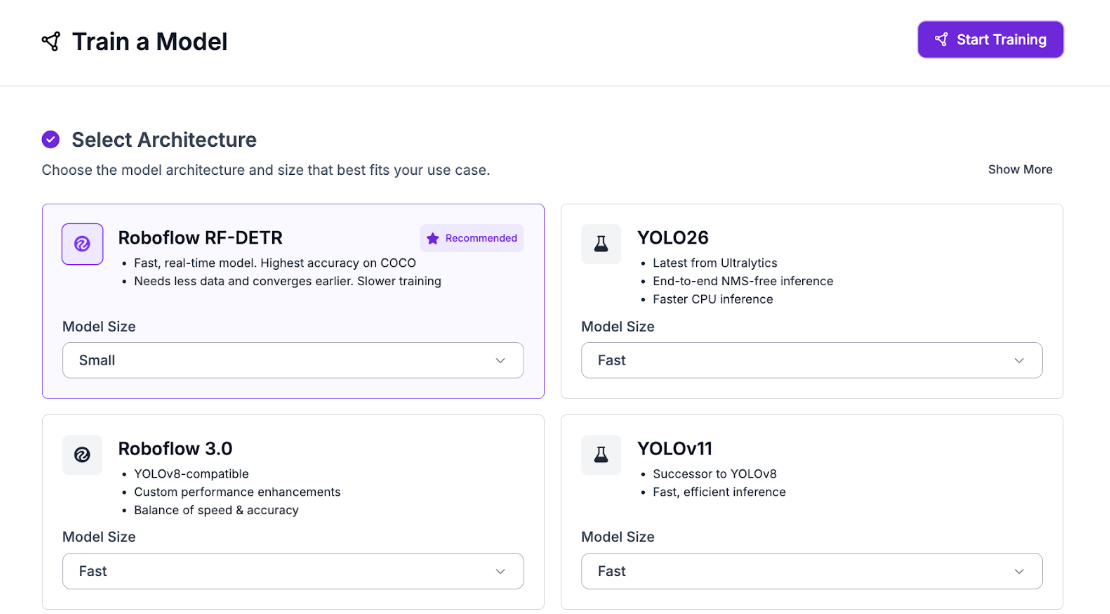Click the Select Architecture section heading
This screenshot has width=1110, height=614.
(164, 140)
